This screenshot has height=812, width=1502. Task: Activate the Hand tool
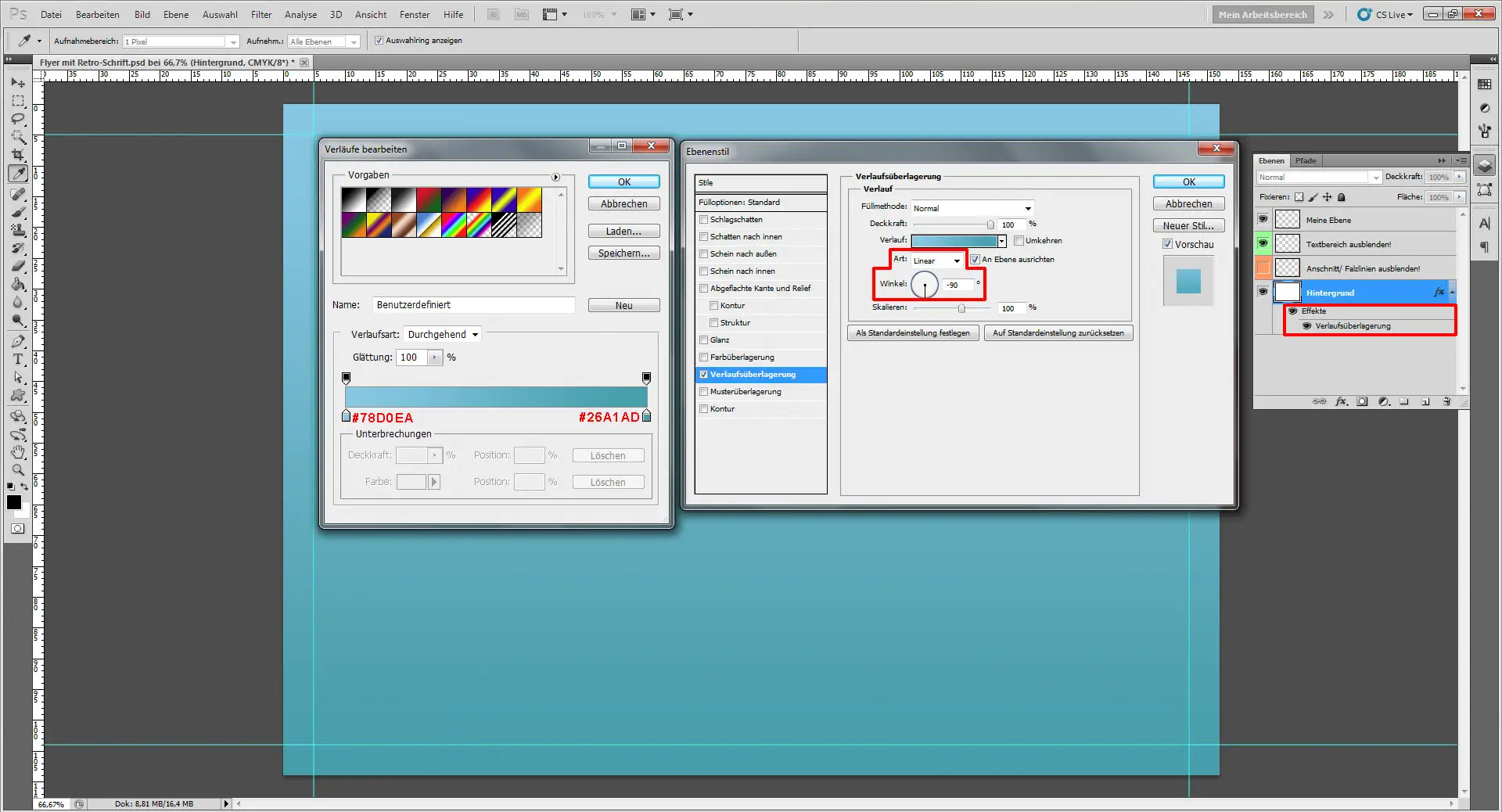click(18, 452)
